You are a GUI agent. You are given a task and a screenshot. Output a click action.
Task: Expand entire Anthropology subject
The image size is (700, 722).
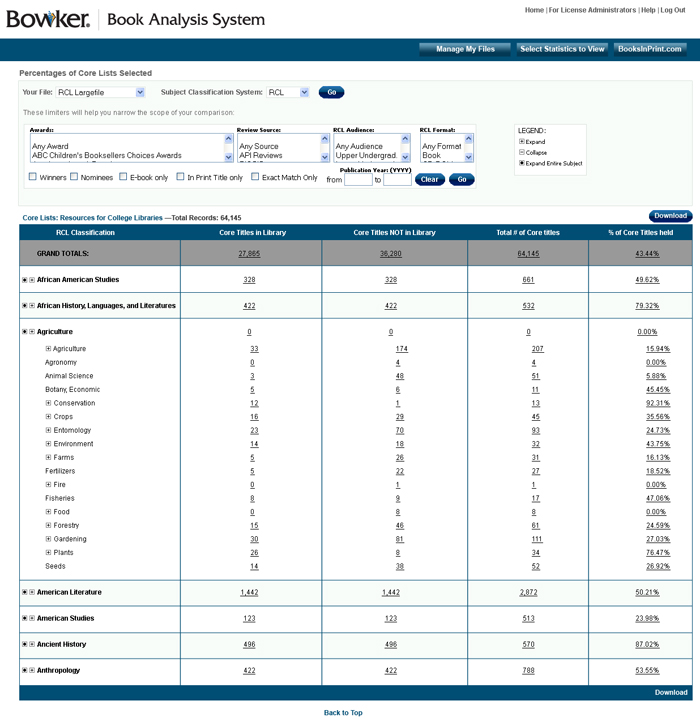coord(25,670)
